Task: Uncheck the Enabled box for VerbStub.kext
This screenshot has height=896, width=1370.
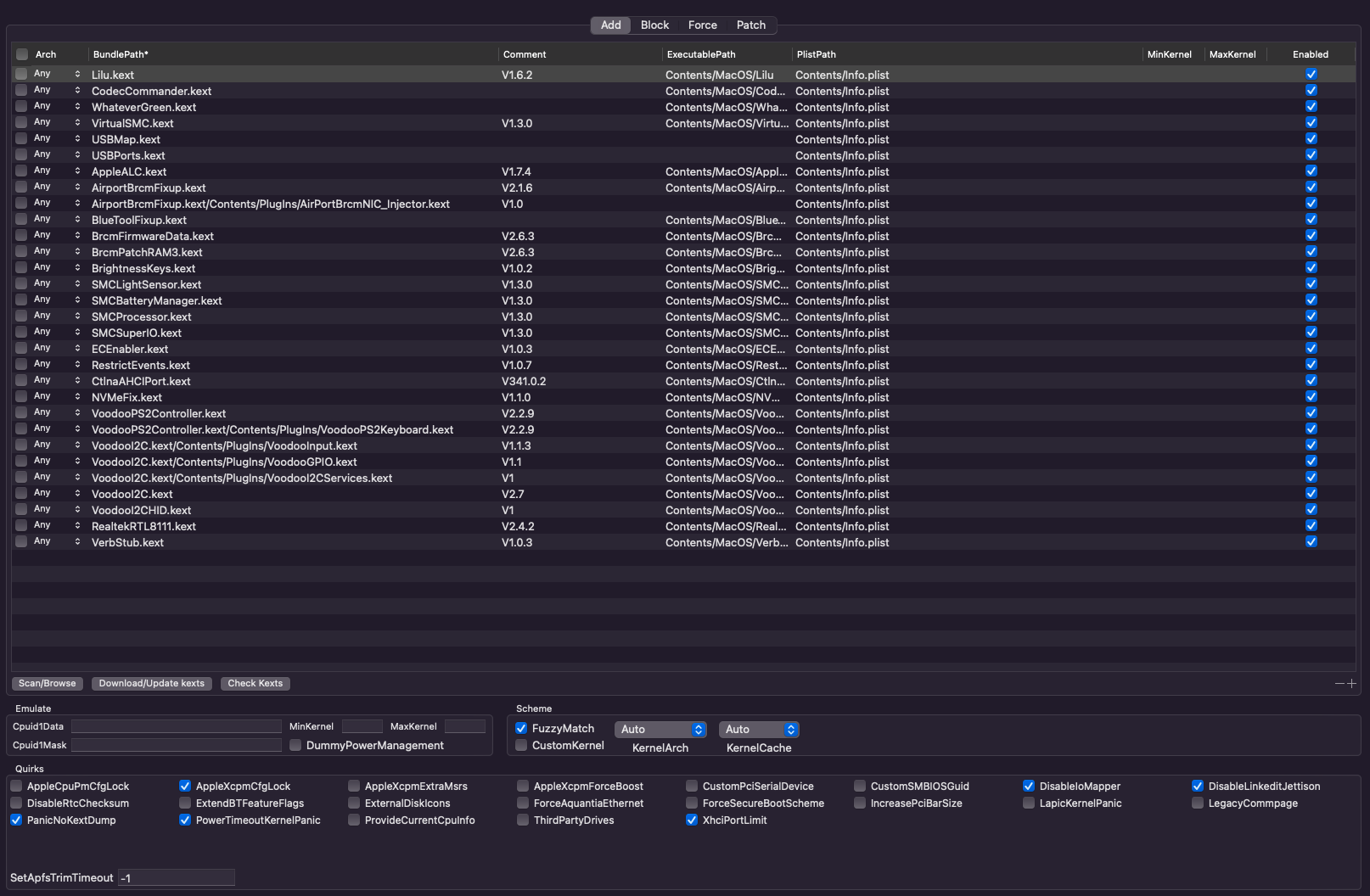Action: click(1311, 542)
